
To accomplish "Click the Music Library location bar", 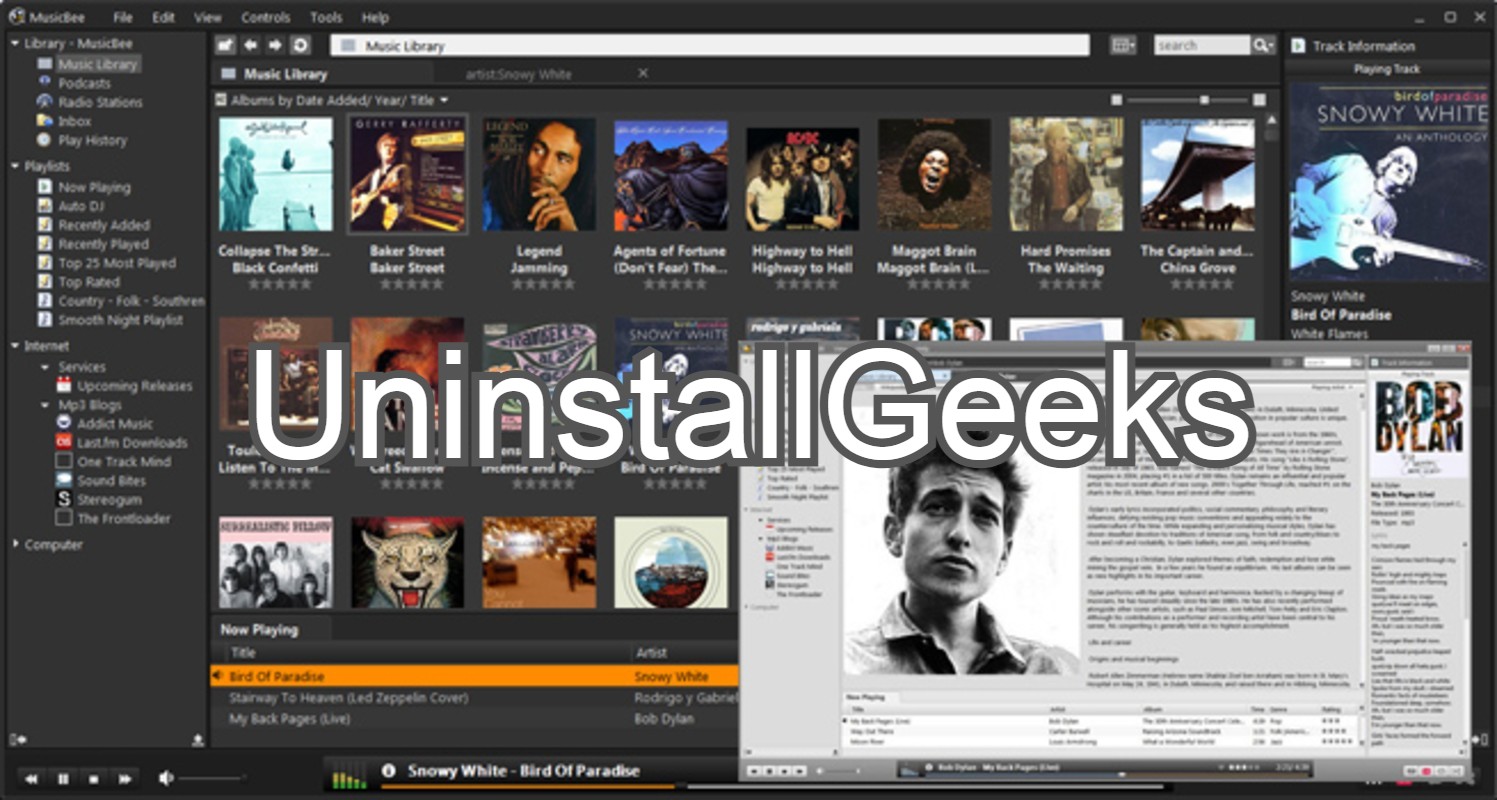I will (x=710, y=45).
